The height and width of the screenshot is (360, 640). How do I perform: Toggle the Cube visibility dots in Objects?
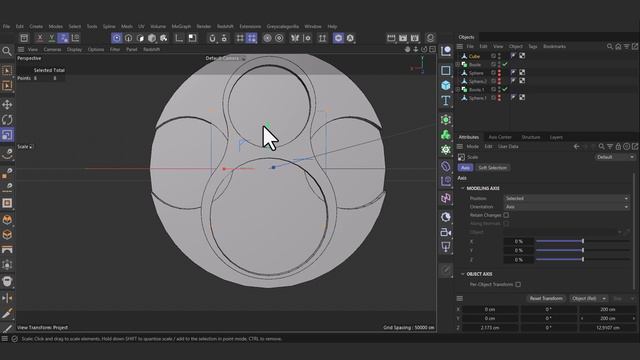pyautogui.click(x=499, y=56)
